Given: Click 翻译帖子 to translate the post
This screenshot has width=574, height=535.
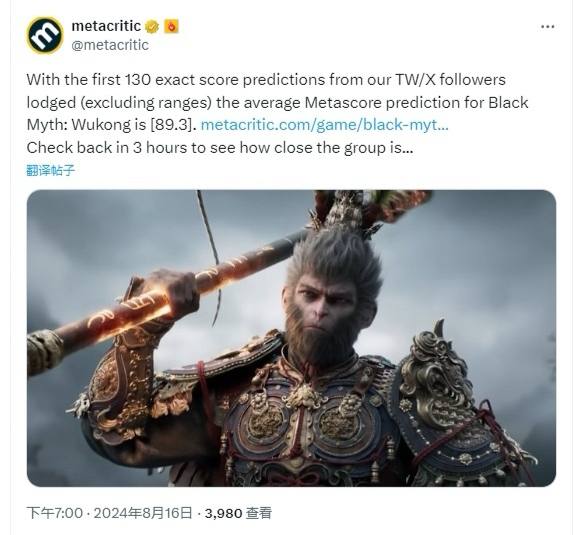Looking at the screenshot, I should pos(51,170).
